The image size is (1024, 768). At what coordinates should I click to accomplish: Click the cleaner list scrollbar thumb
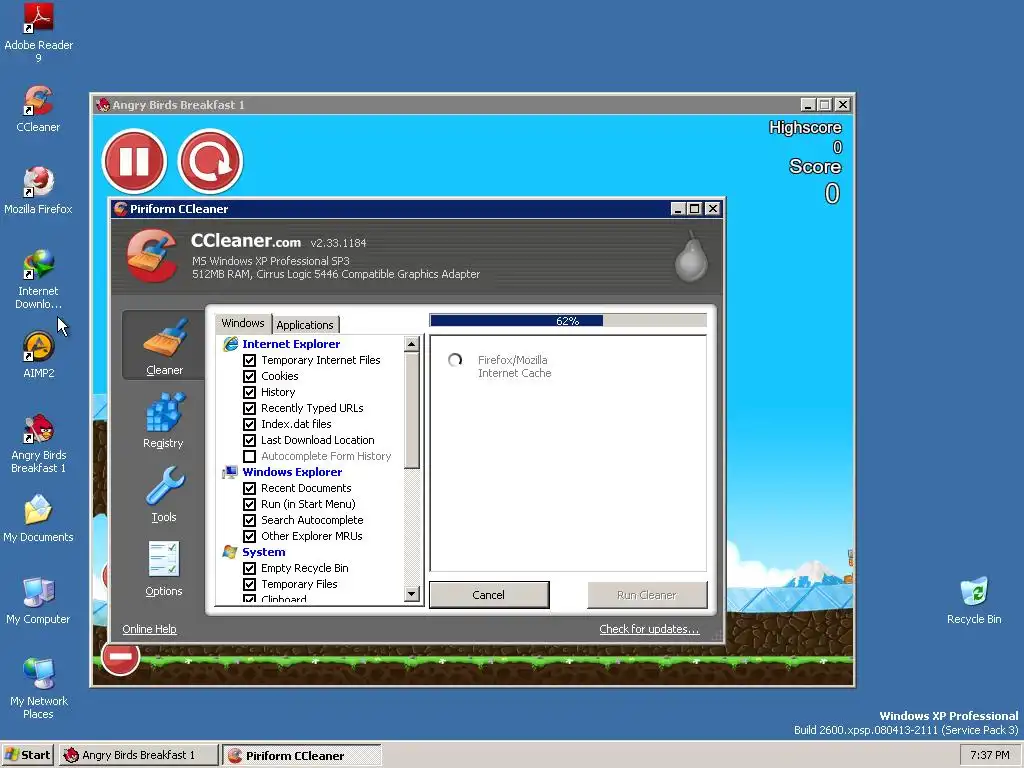click(x=411, y=410)
